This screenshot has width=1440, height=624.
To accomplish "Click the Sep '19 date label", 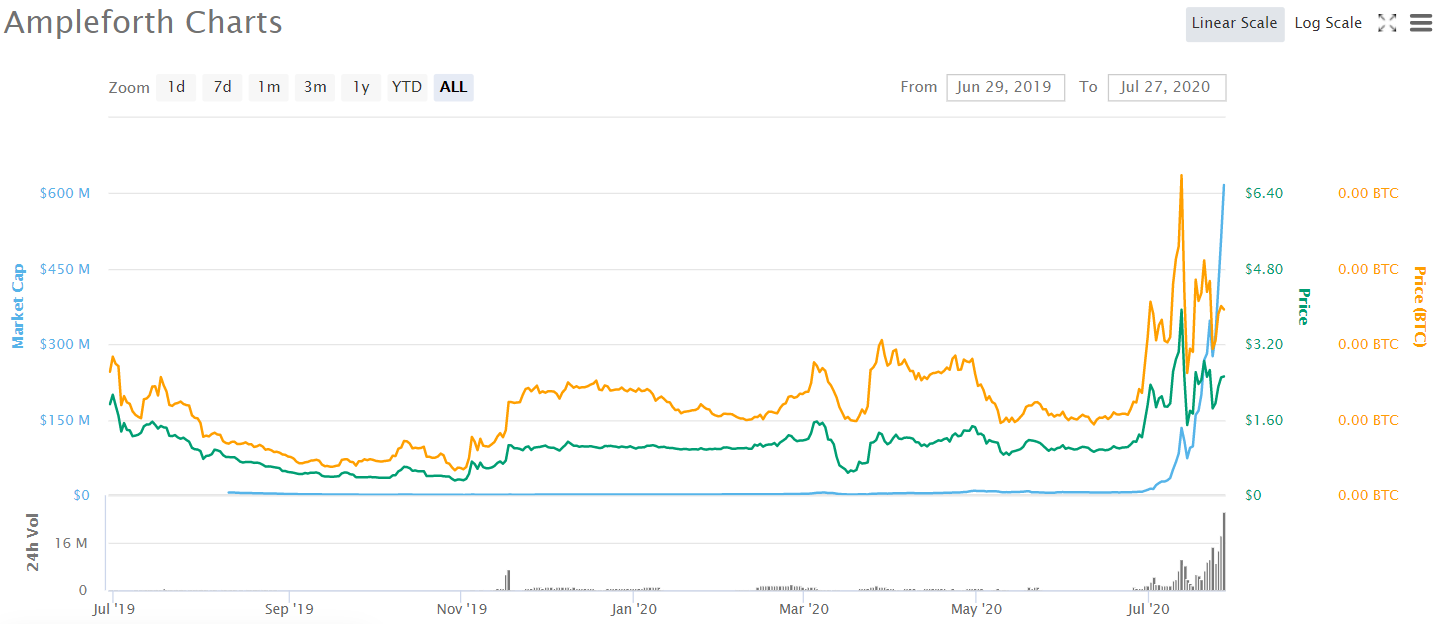I will [x=290, y=608].
